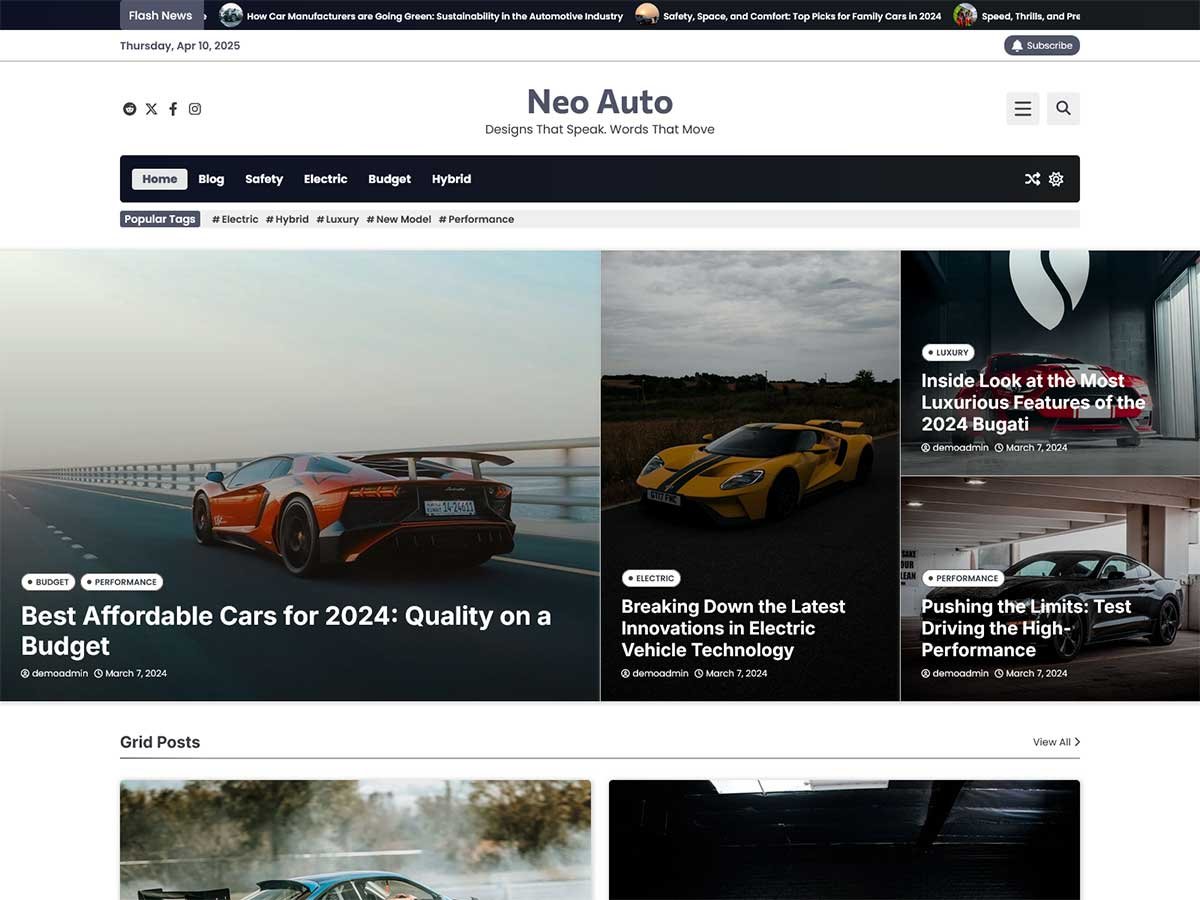
Task: Click View All for Grid Posts
Action: click(1056, 742)
